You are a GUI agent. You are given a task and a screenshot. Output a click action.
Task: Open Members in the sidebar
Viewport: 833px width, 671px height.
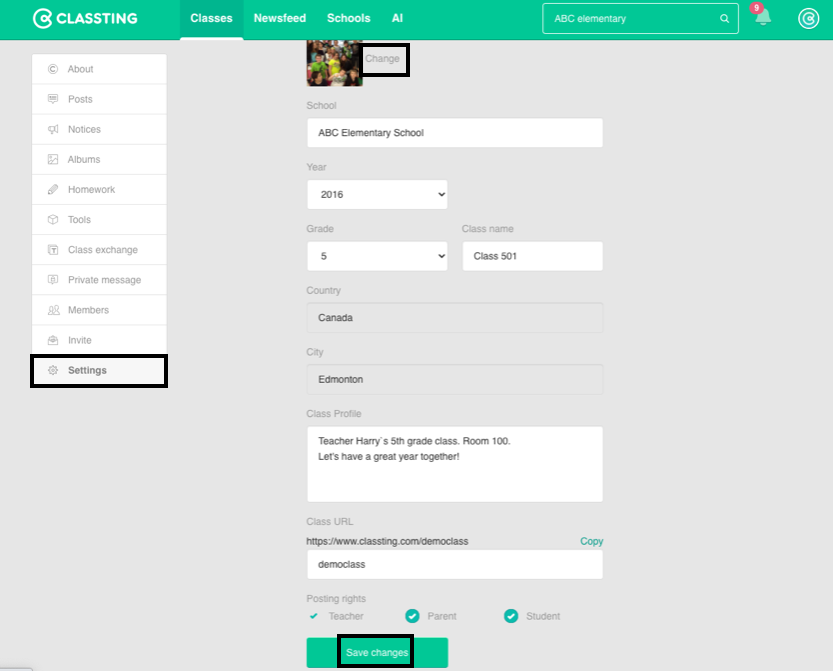[x=99, y=310]
